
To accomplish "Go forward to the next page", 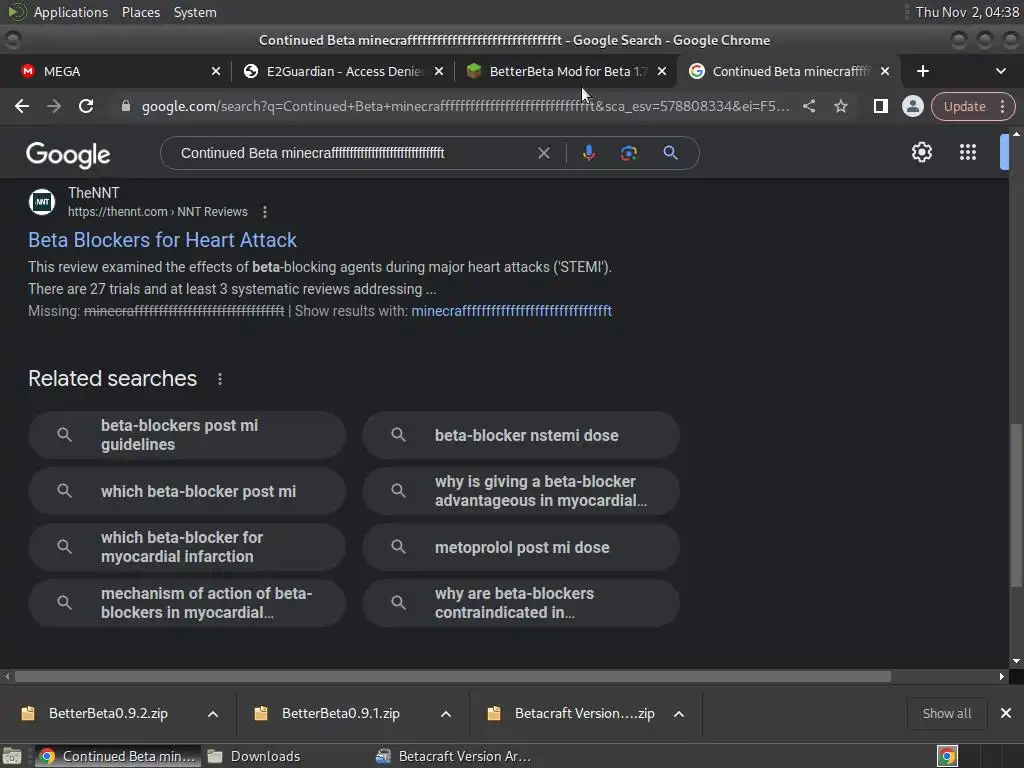I will point(54,106).
